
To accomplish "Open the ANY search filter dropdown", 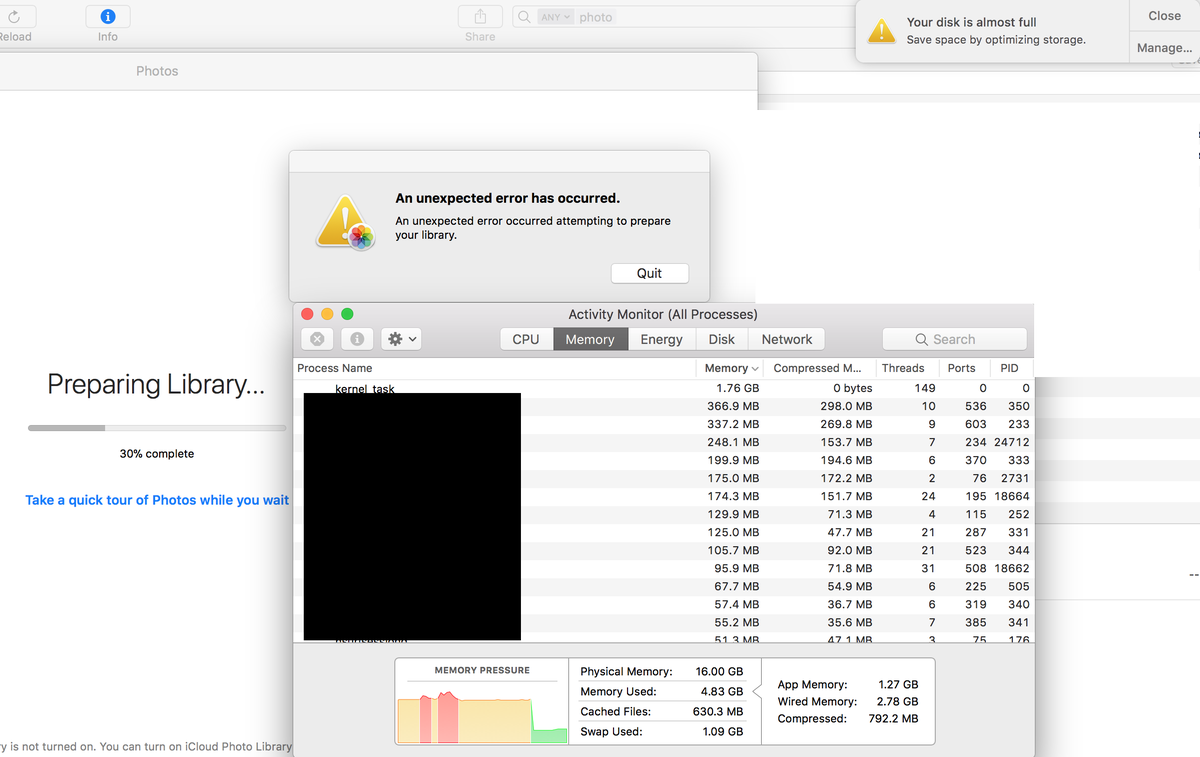I will pyautogui.click(x=556, y=17).
